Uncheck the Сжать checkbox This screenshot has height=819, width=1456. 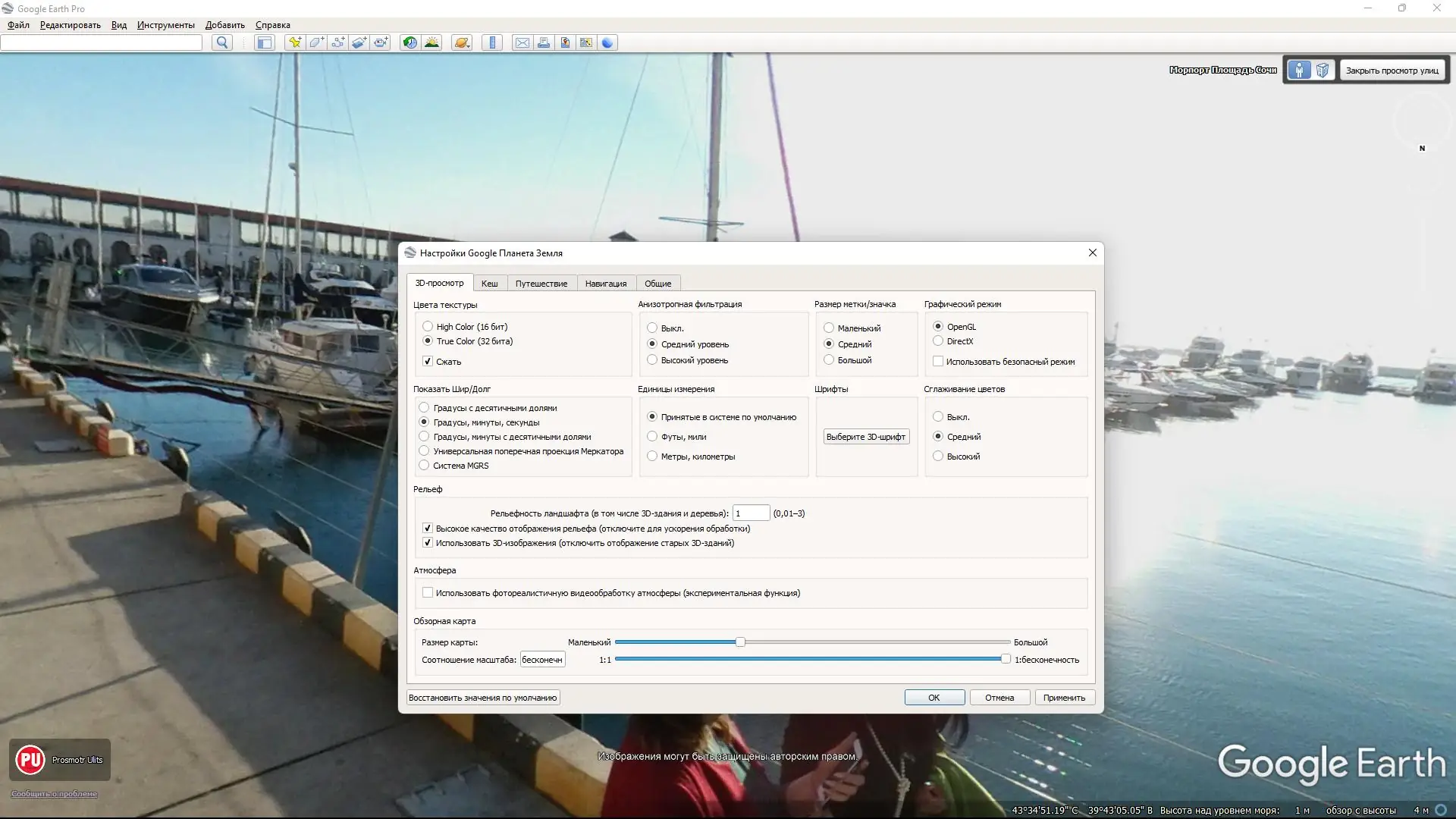[428, 362]
